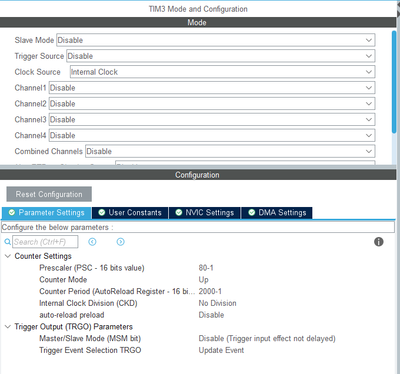Click the Mode section header bar
Viewport: 400px width, 374px height.
tap(198, 23)
